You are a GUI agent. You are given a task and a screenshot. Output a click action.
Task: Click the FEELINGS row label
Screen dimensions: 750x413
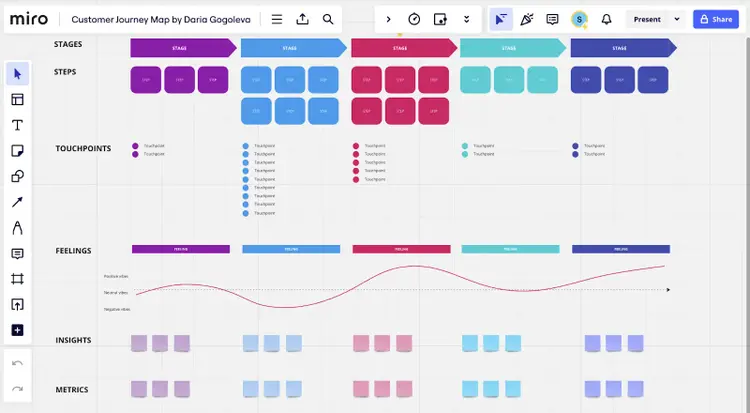(x=73, y=251)
